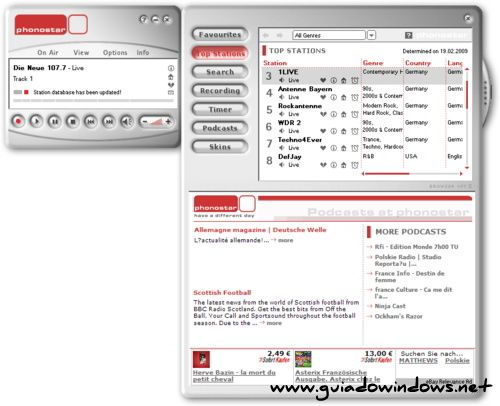Open the On Air menu
Image resolution: width=500 pixels, height=406 pixels.
point(48,53)
